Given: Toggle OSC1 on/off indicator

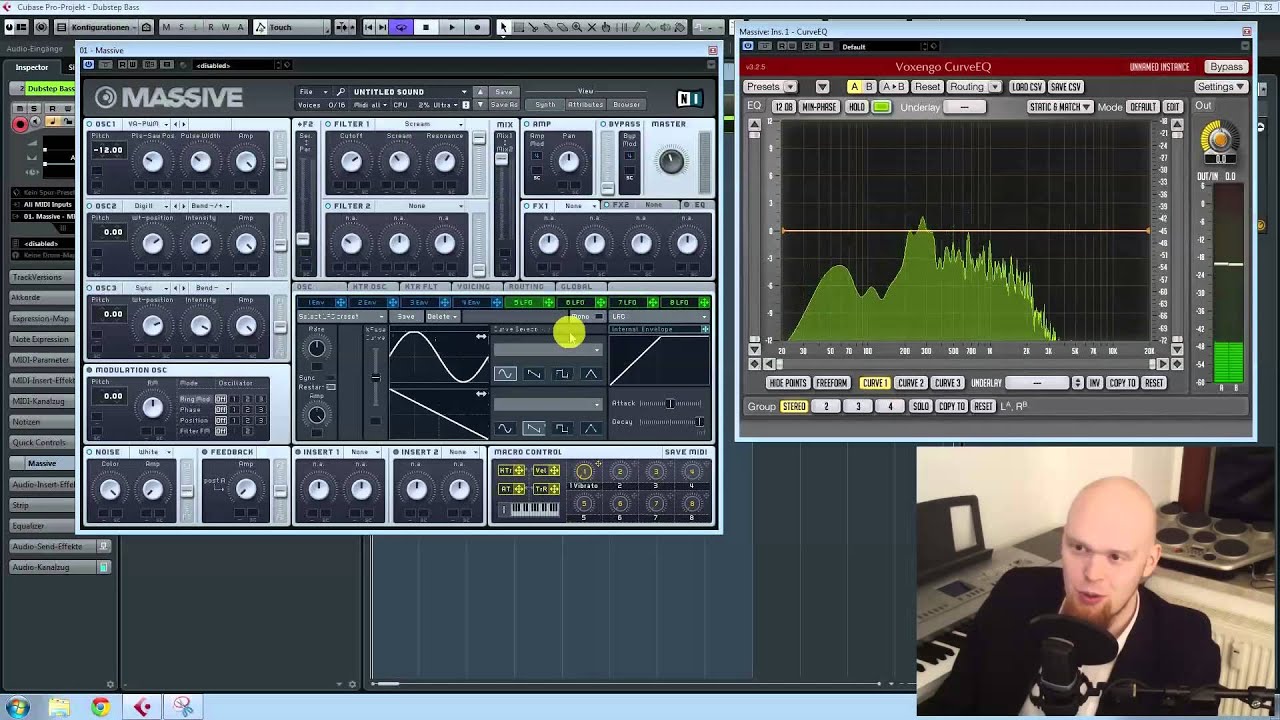Looking at the screenshot, I should coord(89,124).
